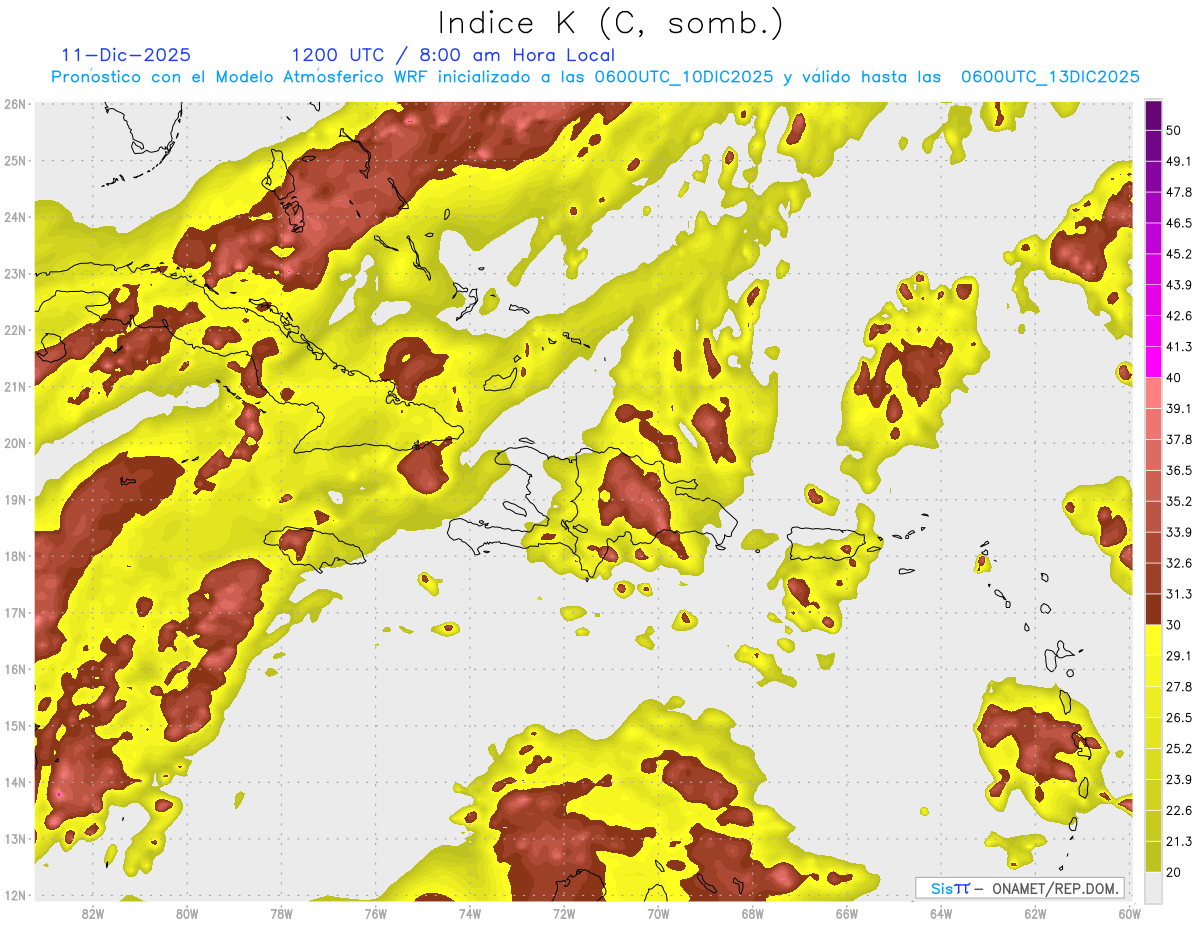Screen dimensions: 1200x927
Task: Click the colorbar value "43.9"
Action: 1179,285
